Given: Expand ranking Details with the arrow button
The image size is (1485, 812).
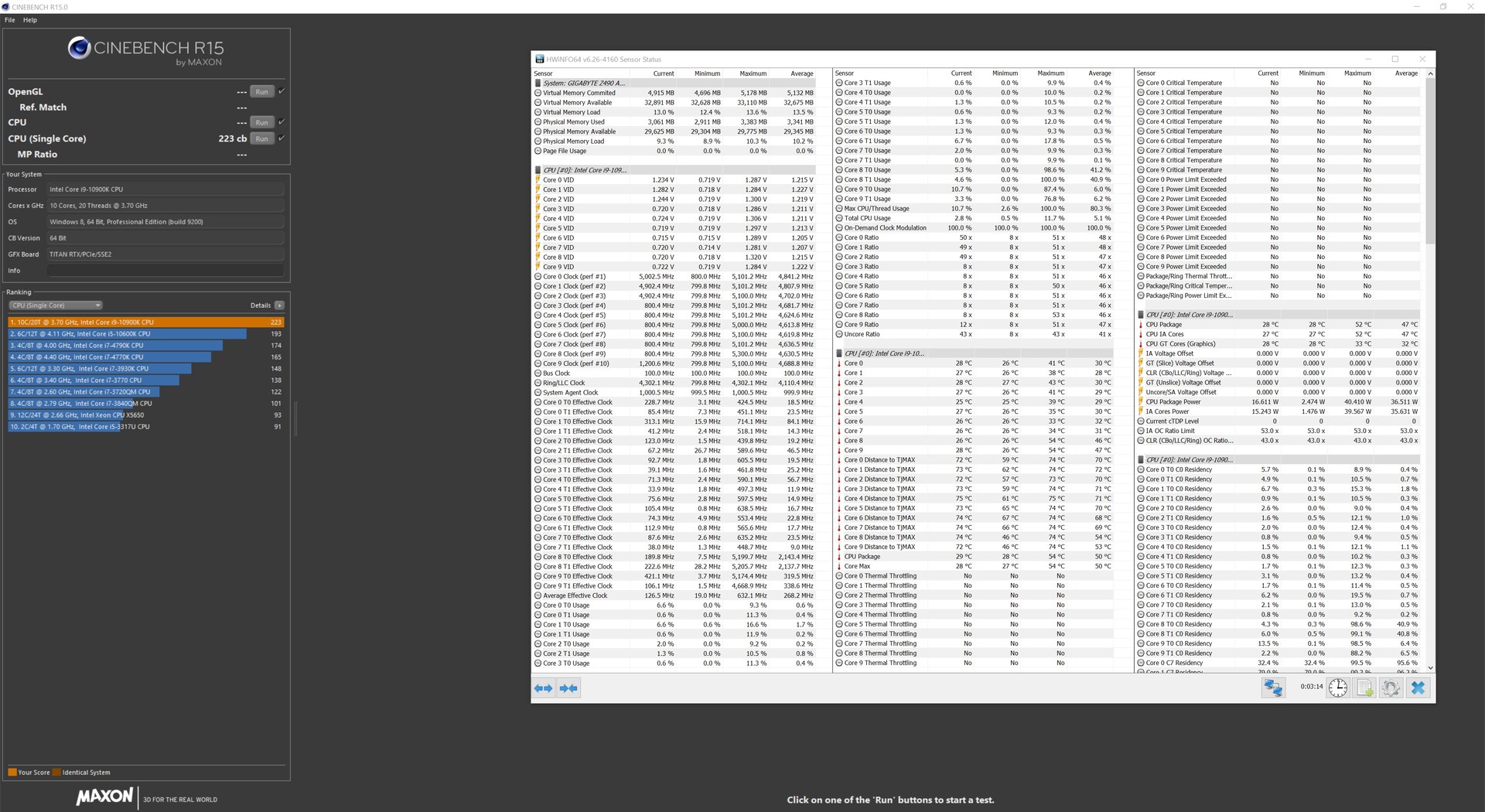Looking at the screenshot, I should click(279, 305).
